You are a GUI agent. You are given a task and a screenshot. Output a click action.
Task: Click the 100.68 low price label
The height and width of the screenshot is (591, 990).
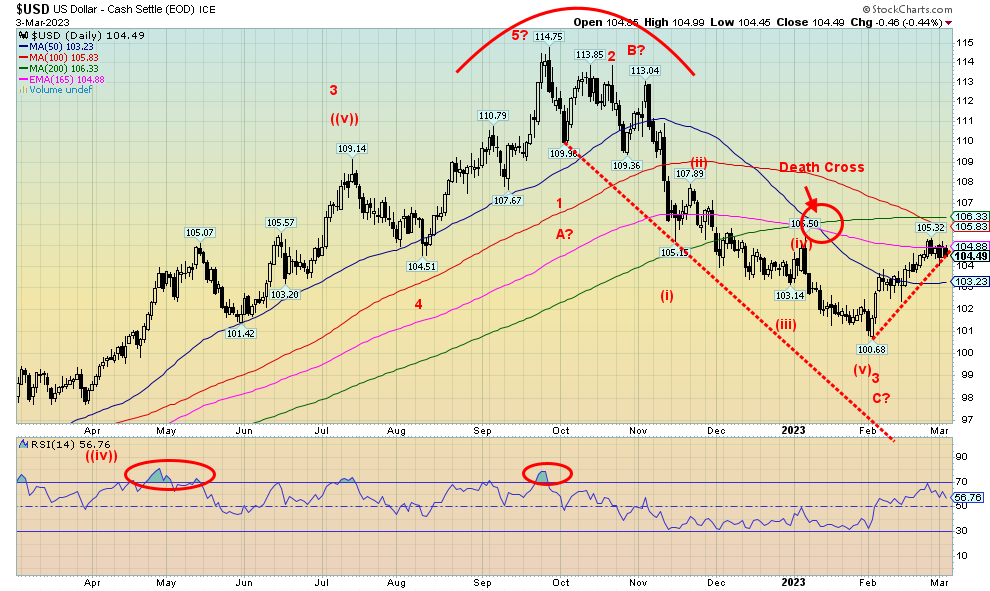(x=872, y=349)
